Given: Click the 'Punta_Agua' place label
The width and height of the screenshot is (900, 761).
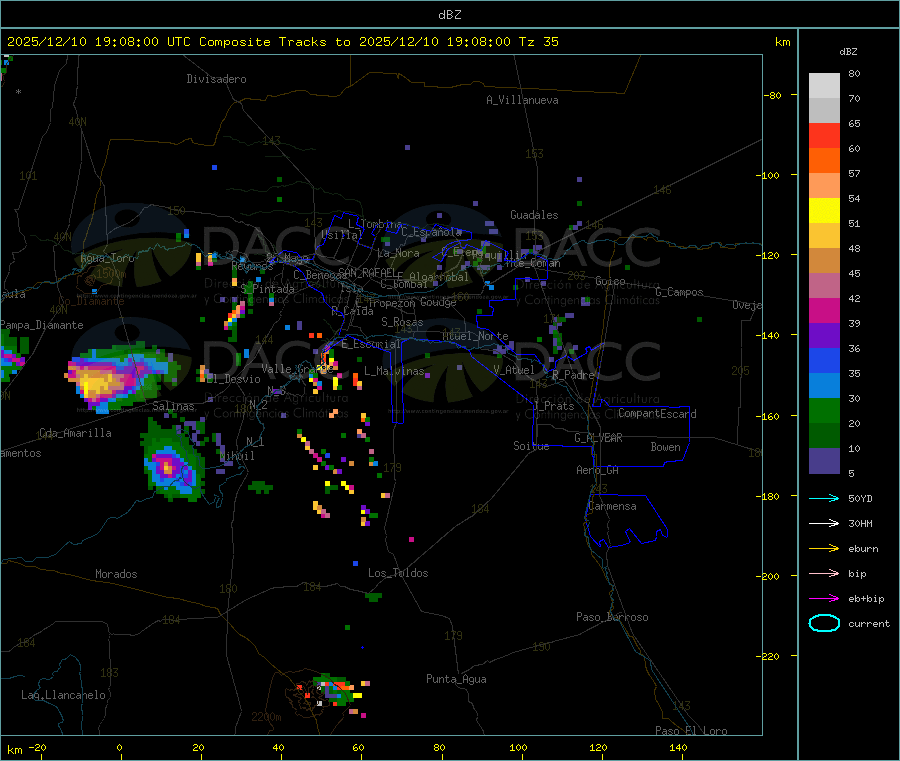Looking at the screenshot, I should point(456,679).
